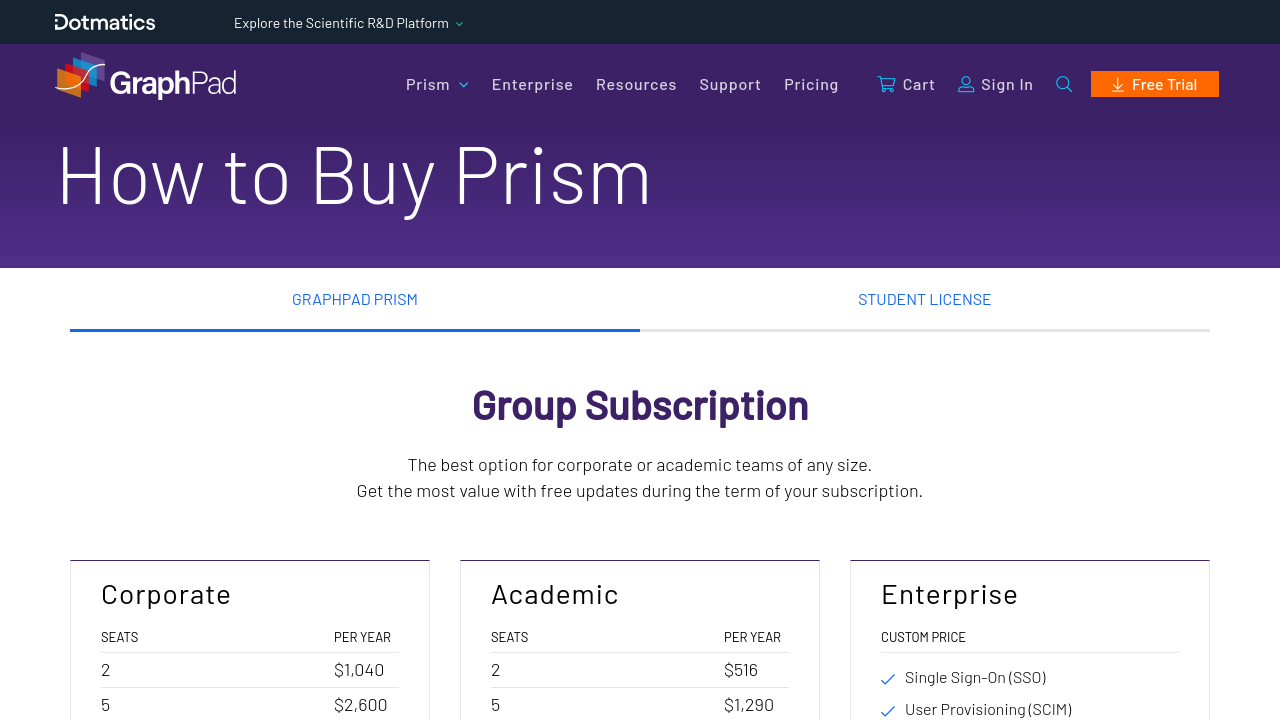Switch to the Student License tab
The height and width of the screenshot is (720, 1280).
(x=924, y=299)
